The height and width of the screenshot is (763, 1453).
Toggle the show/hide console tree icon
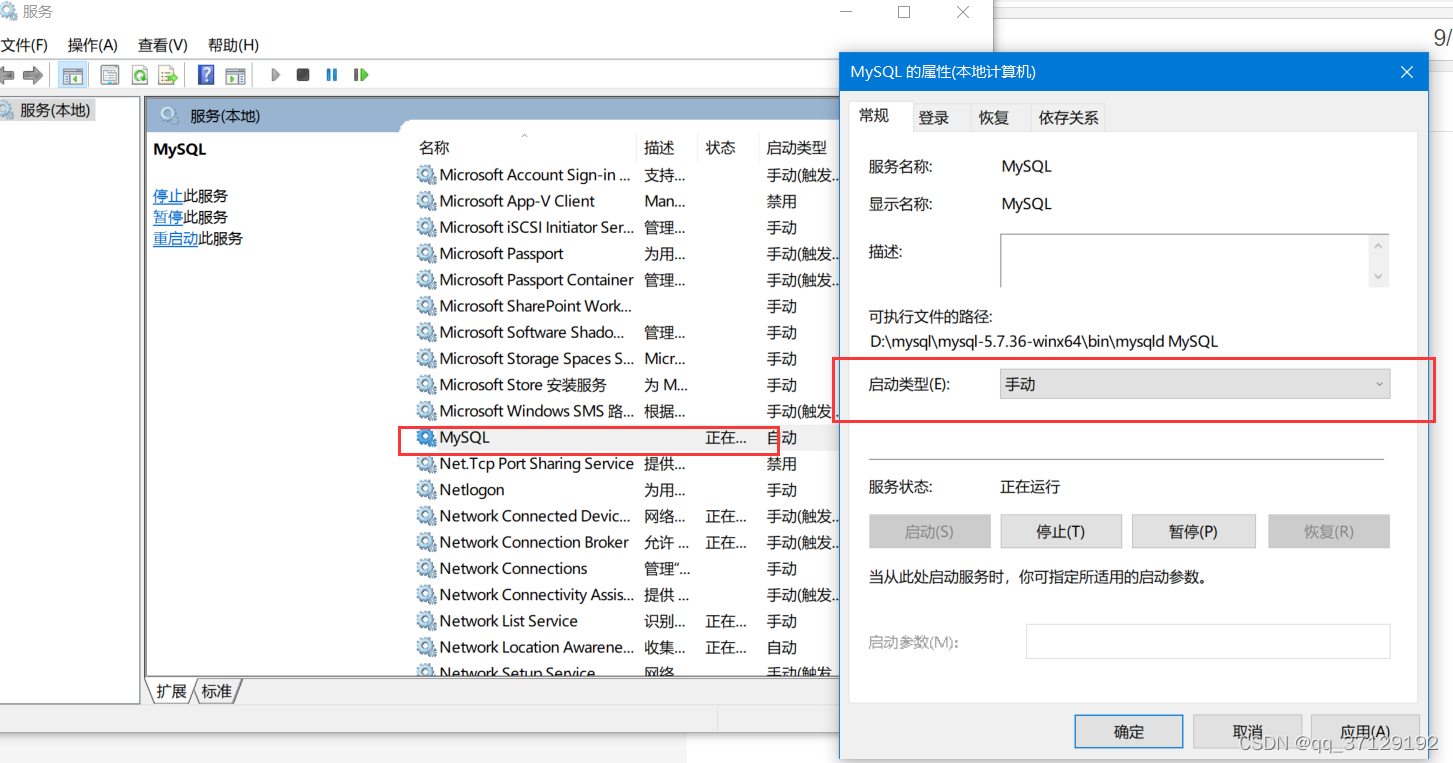coord(72,75)
